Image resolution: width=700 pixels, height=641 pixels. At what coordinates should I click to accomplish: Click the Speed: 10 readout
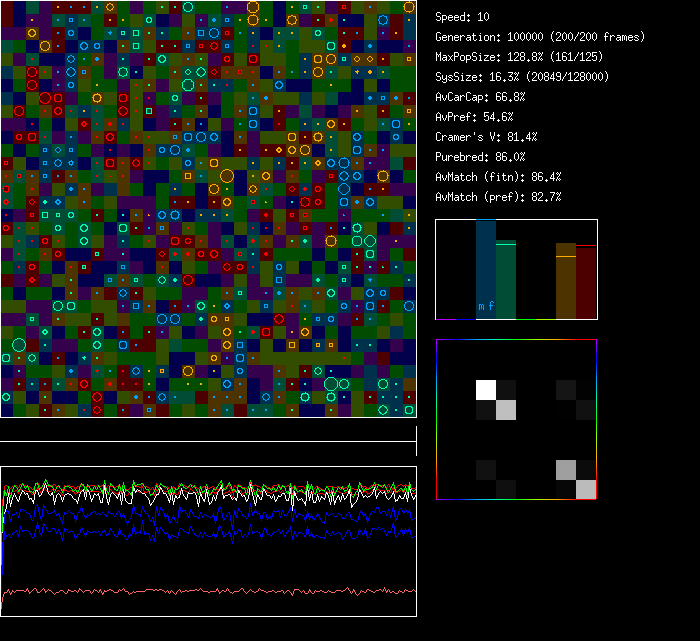click(463, 17)
